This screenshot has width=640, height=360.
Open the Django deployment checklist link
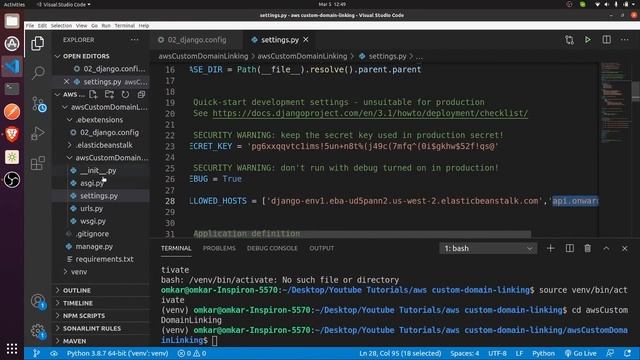tap(370, 113)
